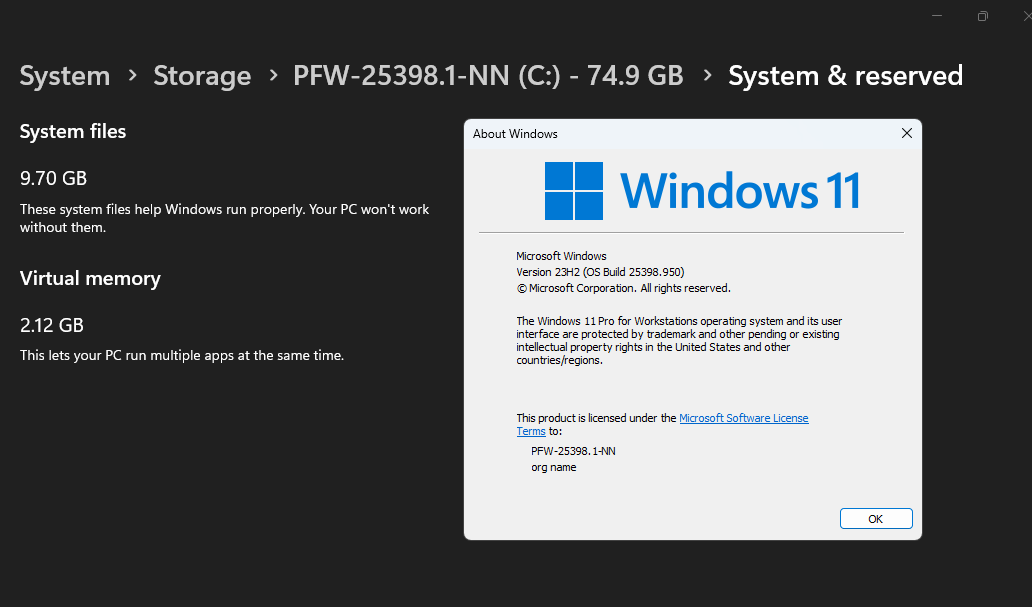This screenshot has height=607, width=1032.
Task: Go back to the System breadcrumb
Action: click(65, 76)
